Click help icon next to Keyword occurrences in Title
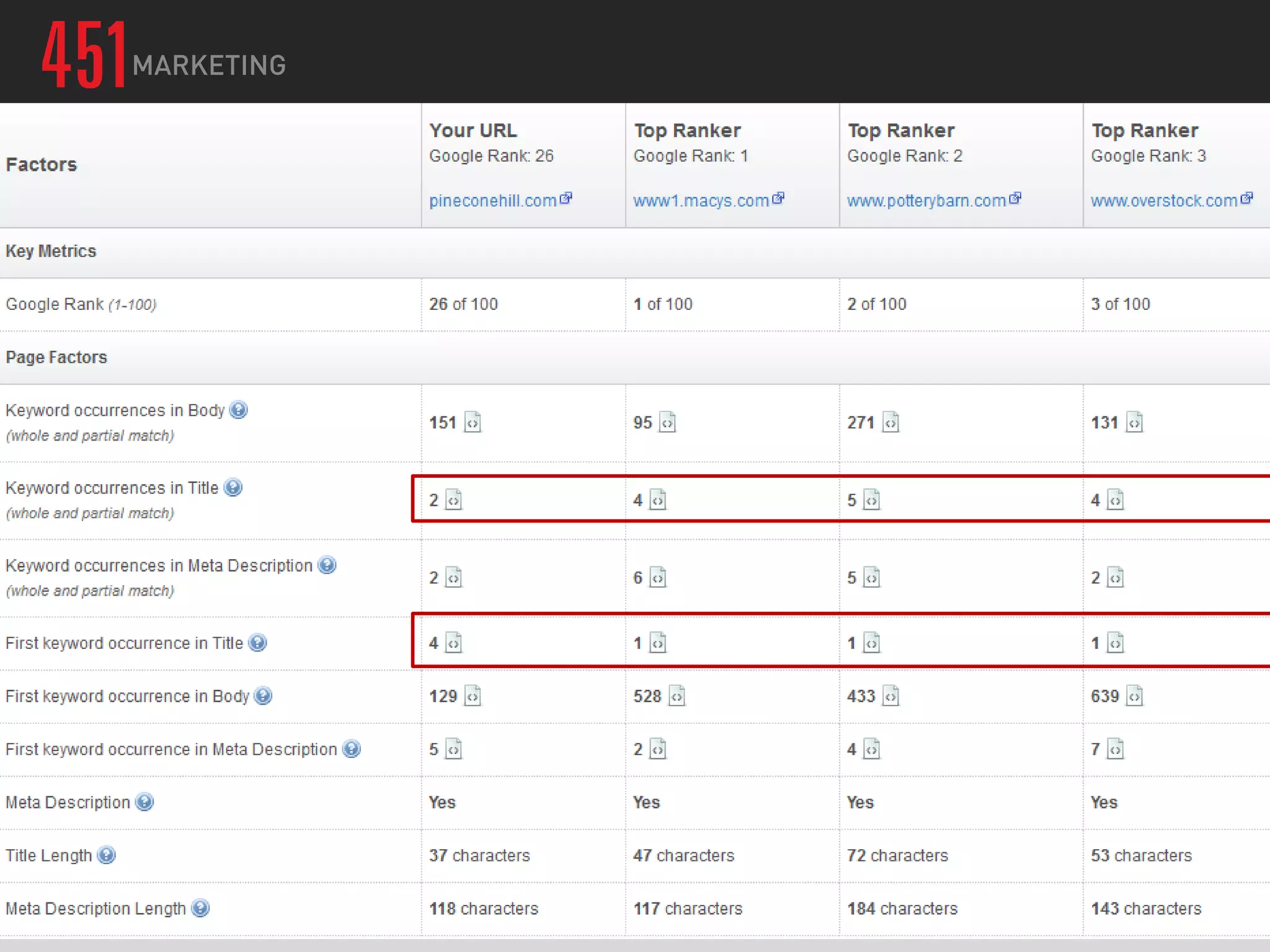1270x952 pixels. (x=233, y=487)
